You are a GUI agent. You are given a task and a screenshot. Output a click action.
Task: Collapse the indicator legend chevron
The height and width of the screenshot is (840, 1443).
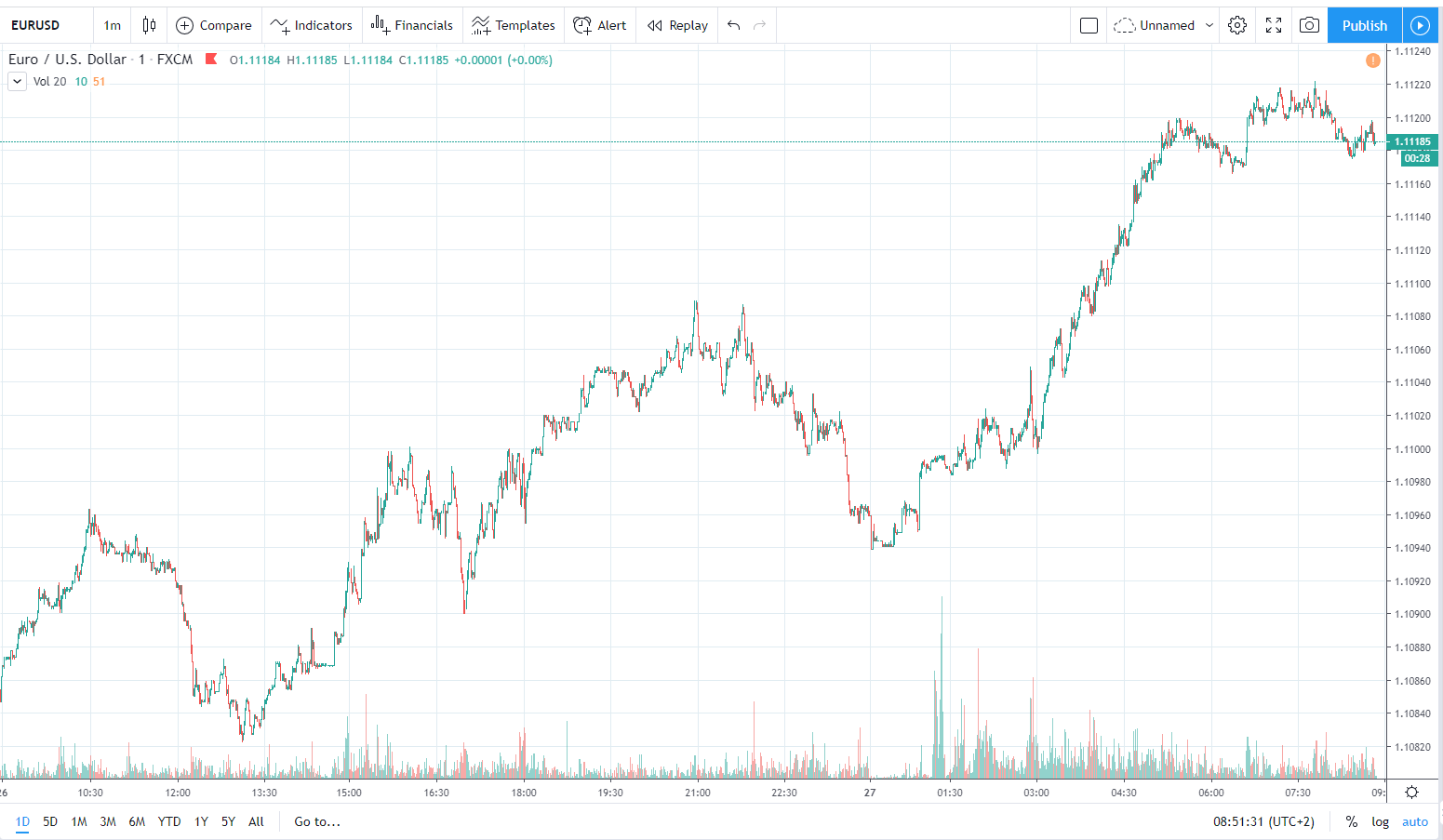(17, 82)
